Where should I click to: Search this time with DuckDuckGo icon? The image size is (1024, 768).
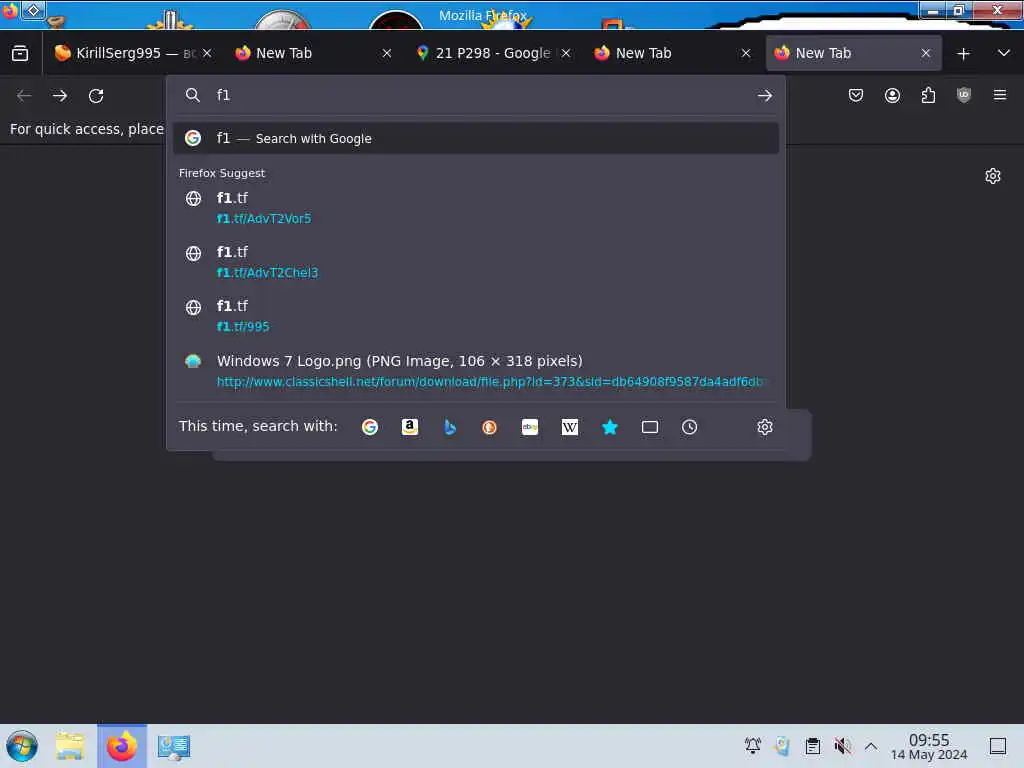click(489, 427)
